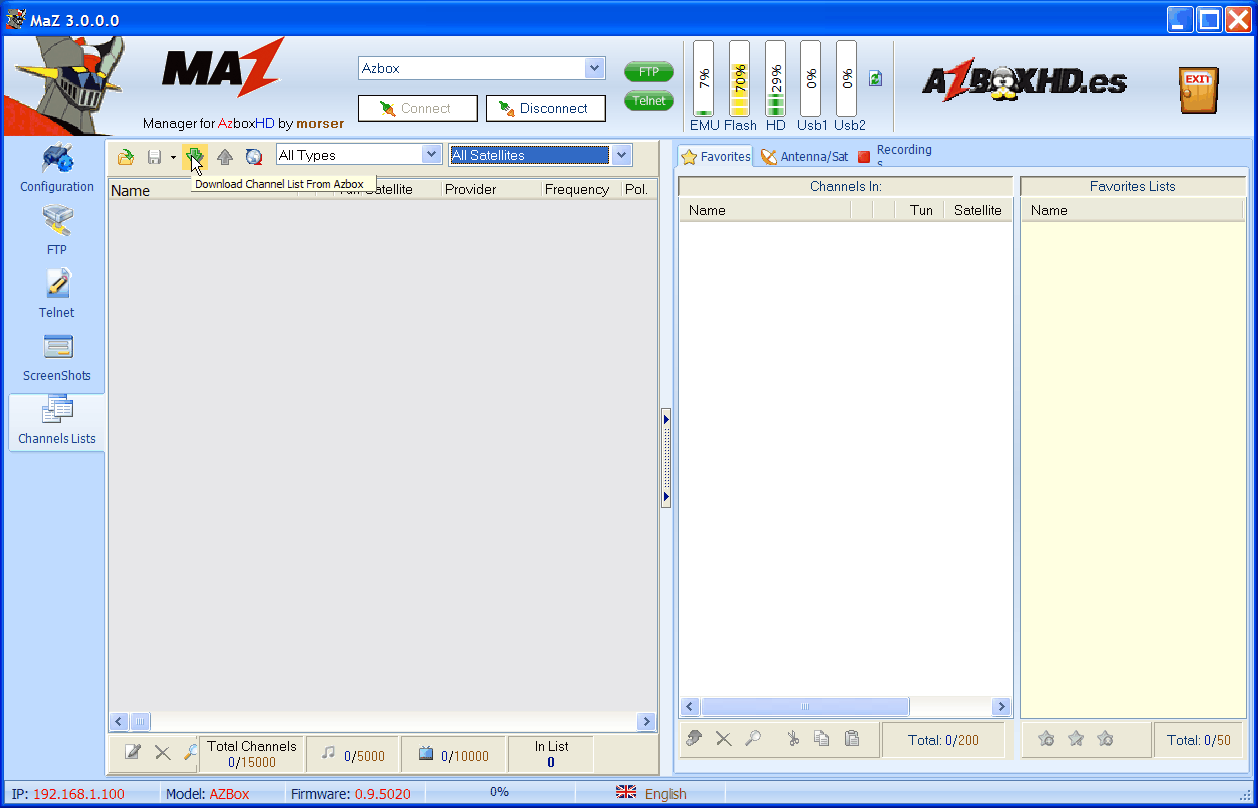Click the Name header in Favorites Lists
Screen dimensions: 1258x808
[x=1133, y=210]
